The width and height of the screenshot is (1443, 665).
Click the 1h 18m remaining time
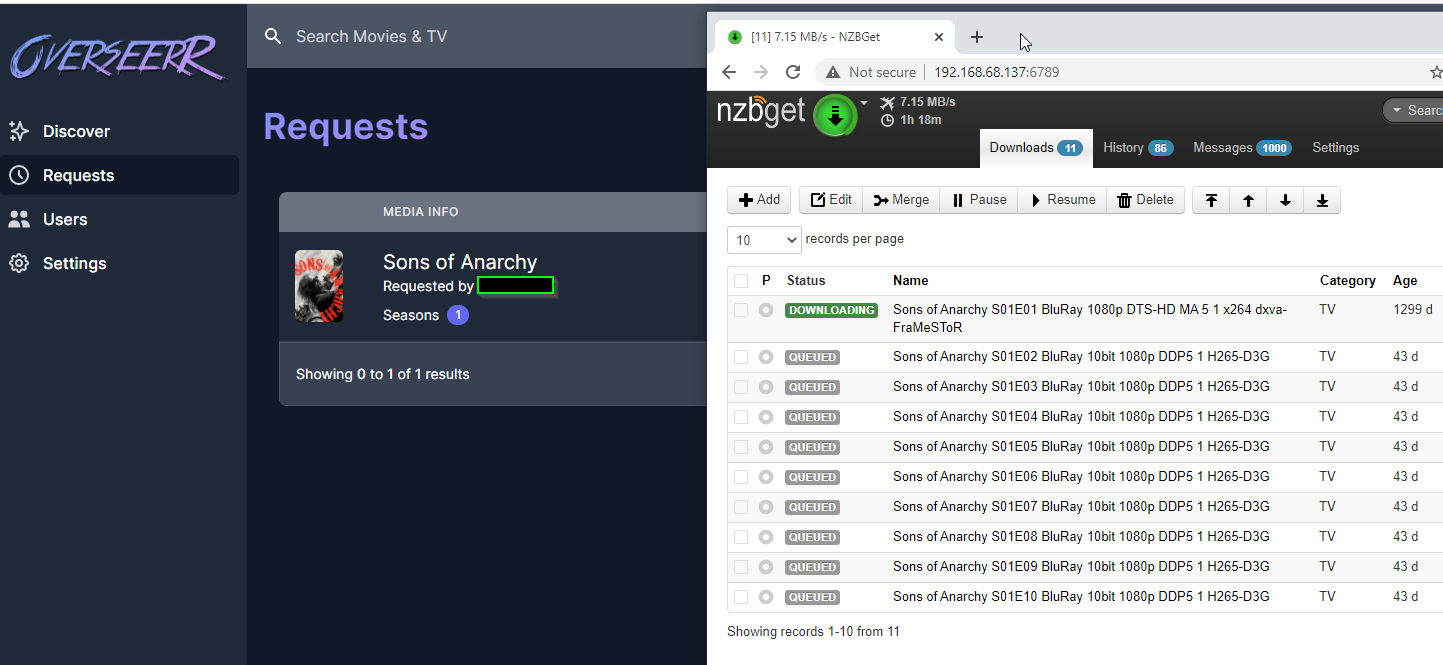tap(911, 120)
